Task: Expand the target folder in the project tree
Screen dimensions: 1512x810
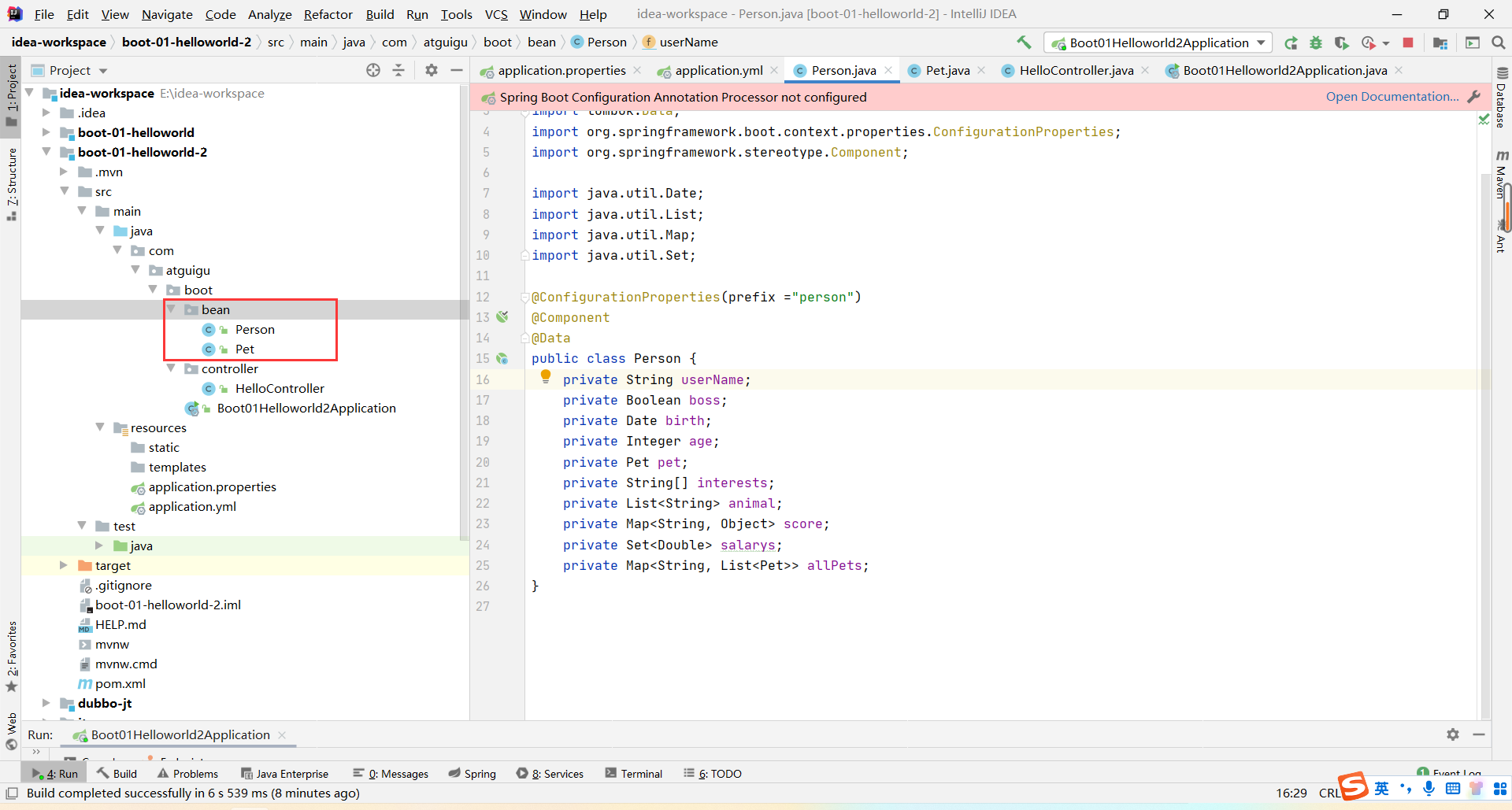Action: 64,565
